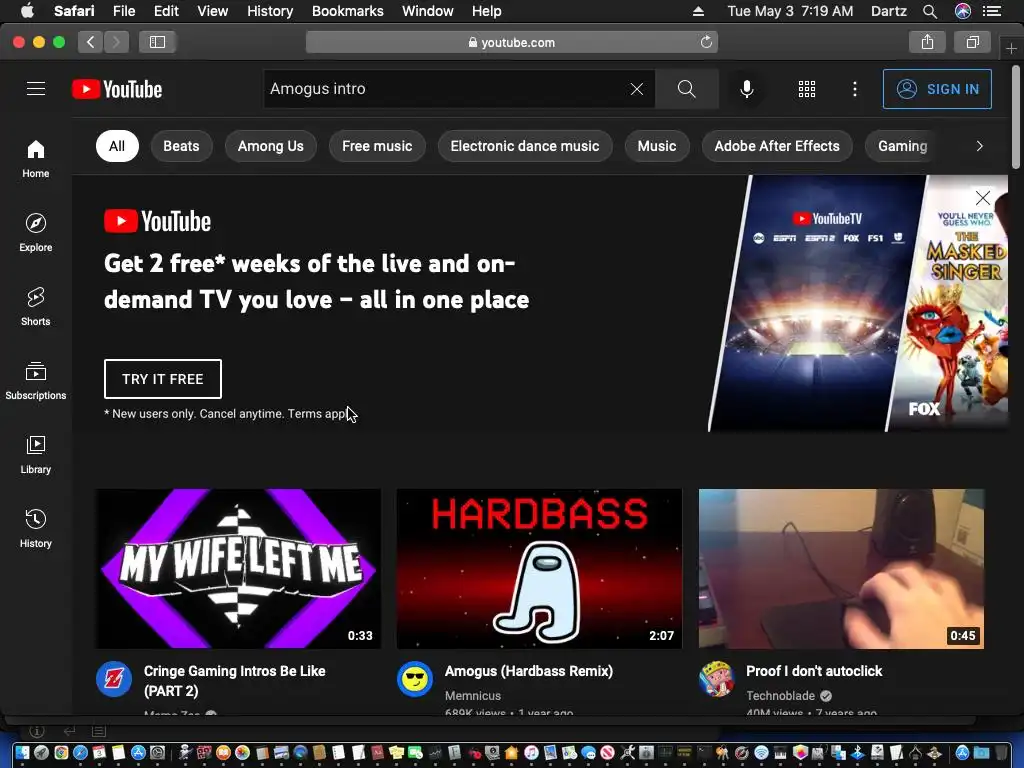Open History in sidebar
This screenshot has height=768, width=1024.
click(36, 528)
